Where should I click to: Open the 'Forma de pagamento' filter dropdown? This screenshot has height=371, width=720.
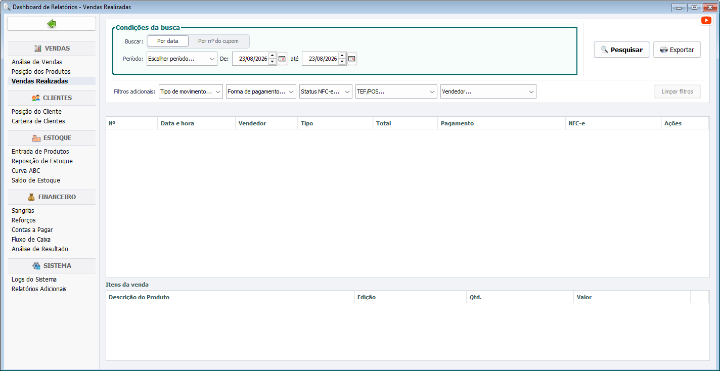[261, 91]
